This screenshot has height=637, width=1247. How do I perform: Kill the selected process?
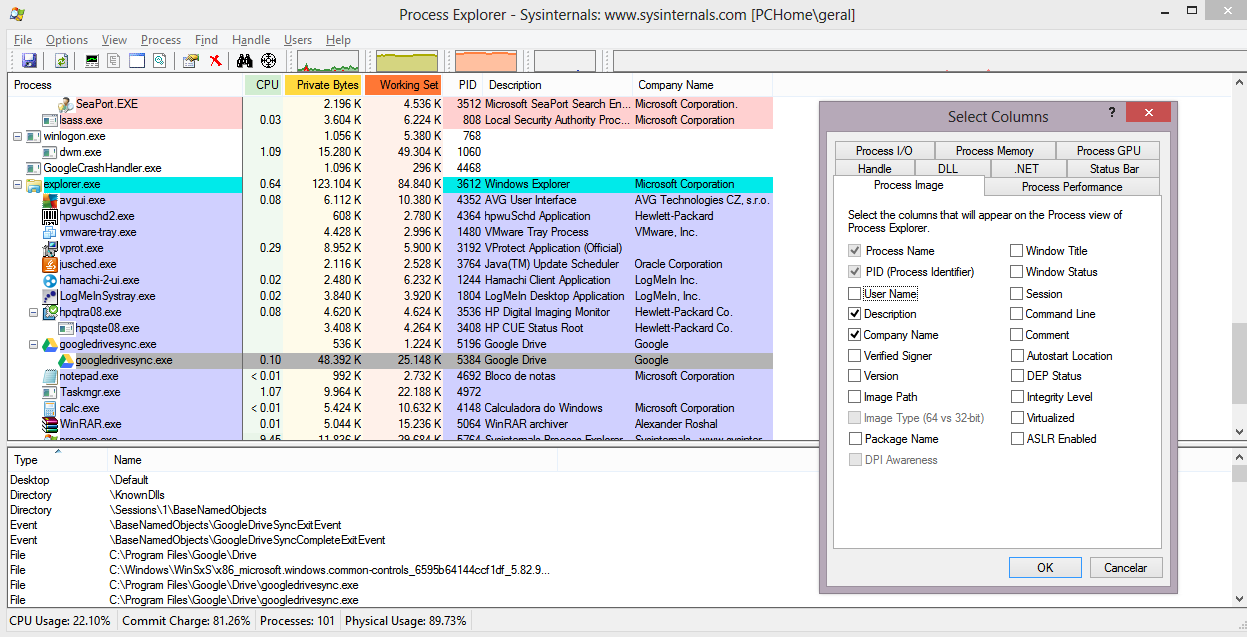[214, 60]
